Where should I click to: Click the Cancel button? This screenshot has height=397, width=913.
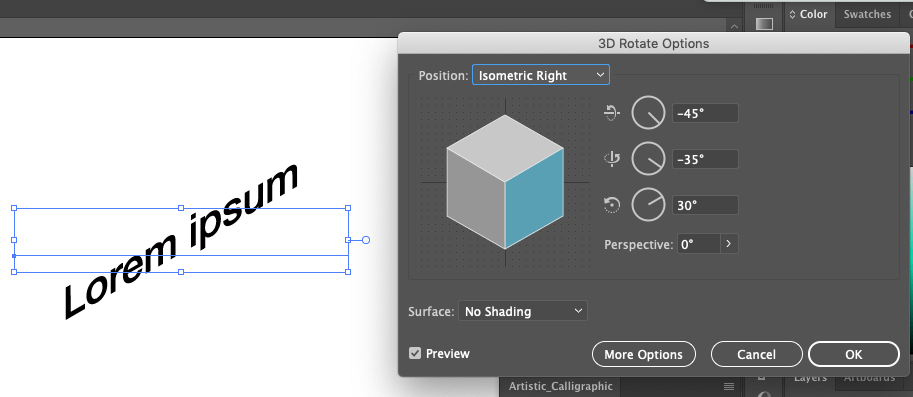pyautogui.click(x=756, y=354)
